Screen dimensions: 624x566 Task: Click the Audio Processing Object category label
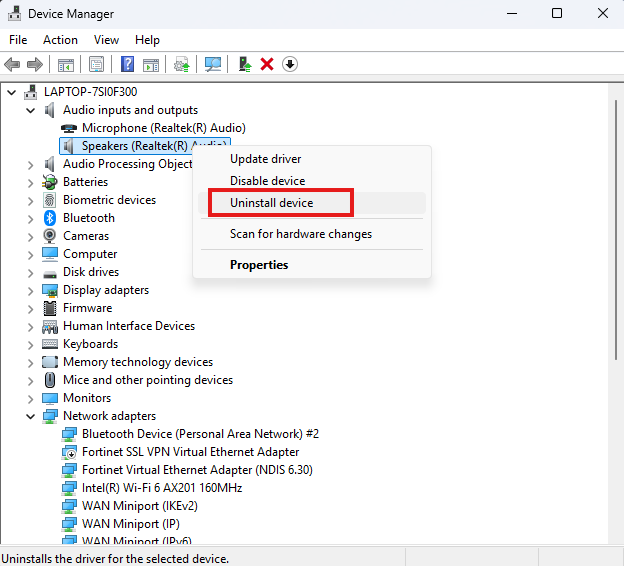pos(127,164)
